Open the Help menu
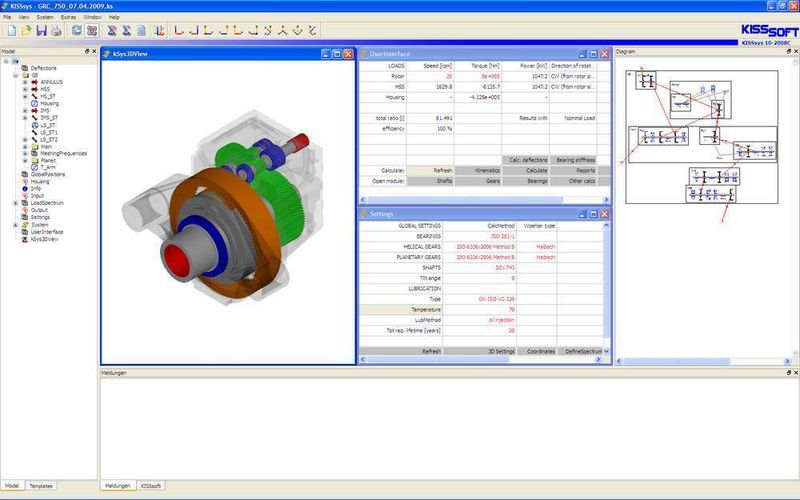 (114, 17)
